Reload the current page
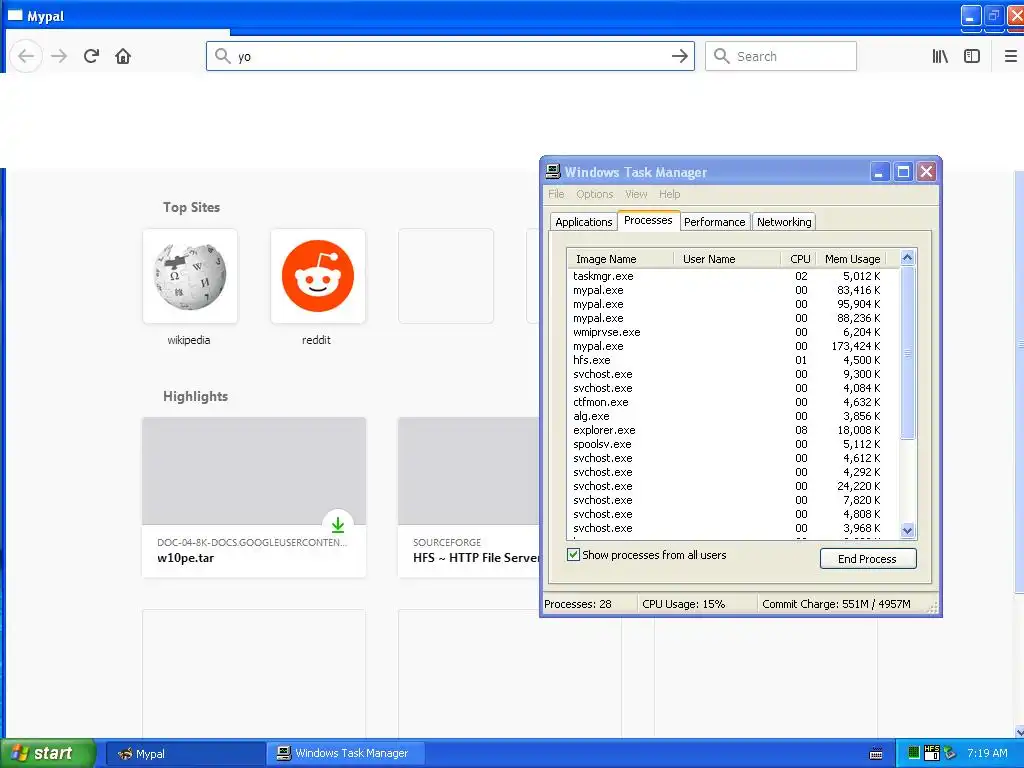The width and height of the screenshot is (1024, 768). tap(91, 56)
